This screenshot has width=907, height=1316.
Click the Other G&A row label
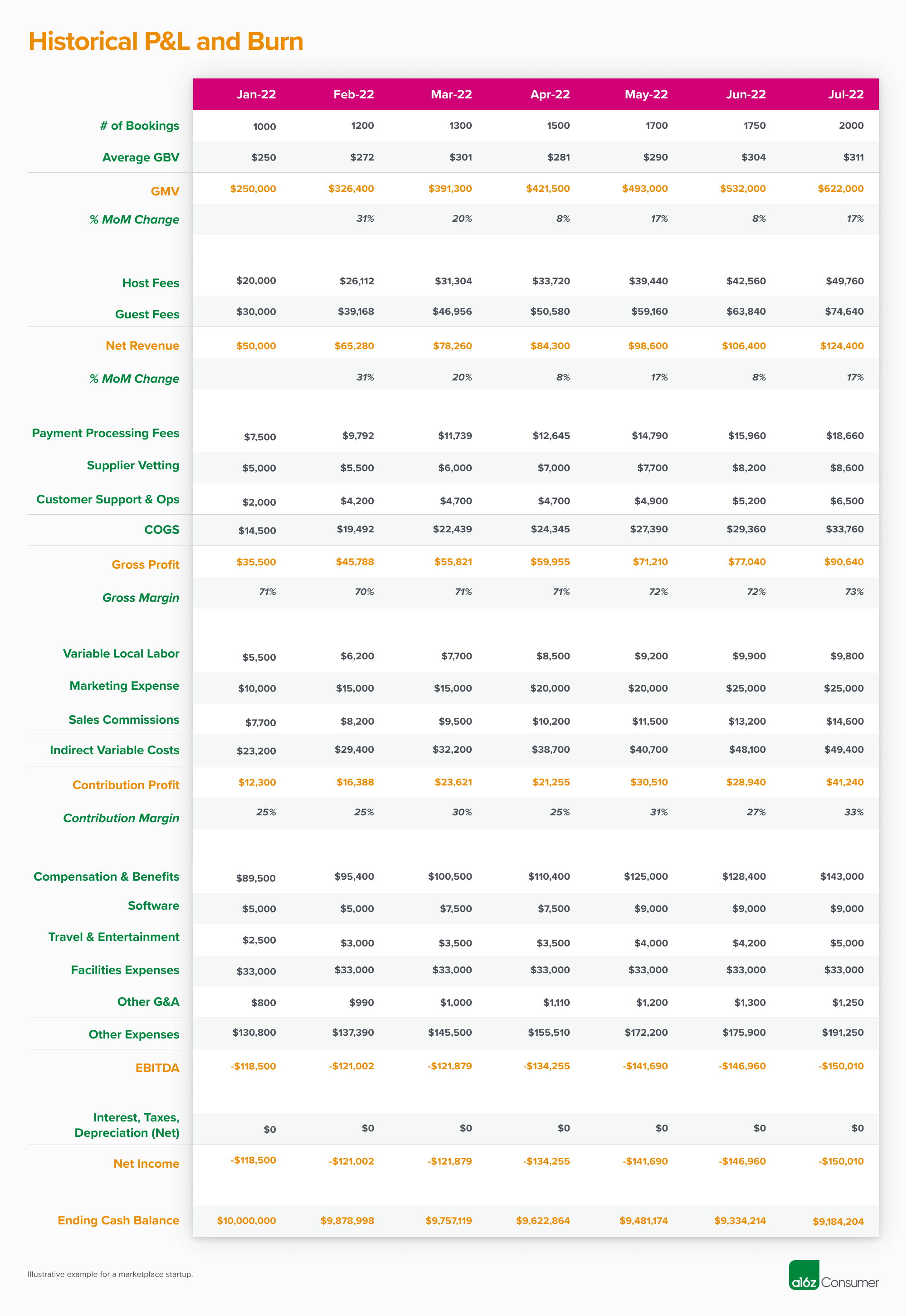pos(148,1002)
